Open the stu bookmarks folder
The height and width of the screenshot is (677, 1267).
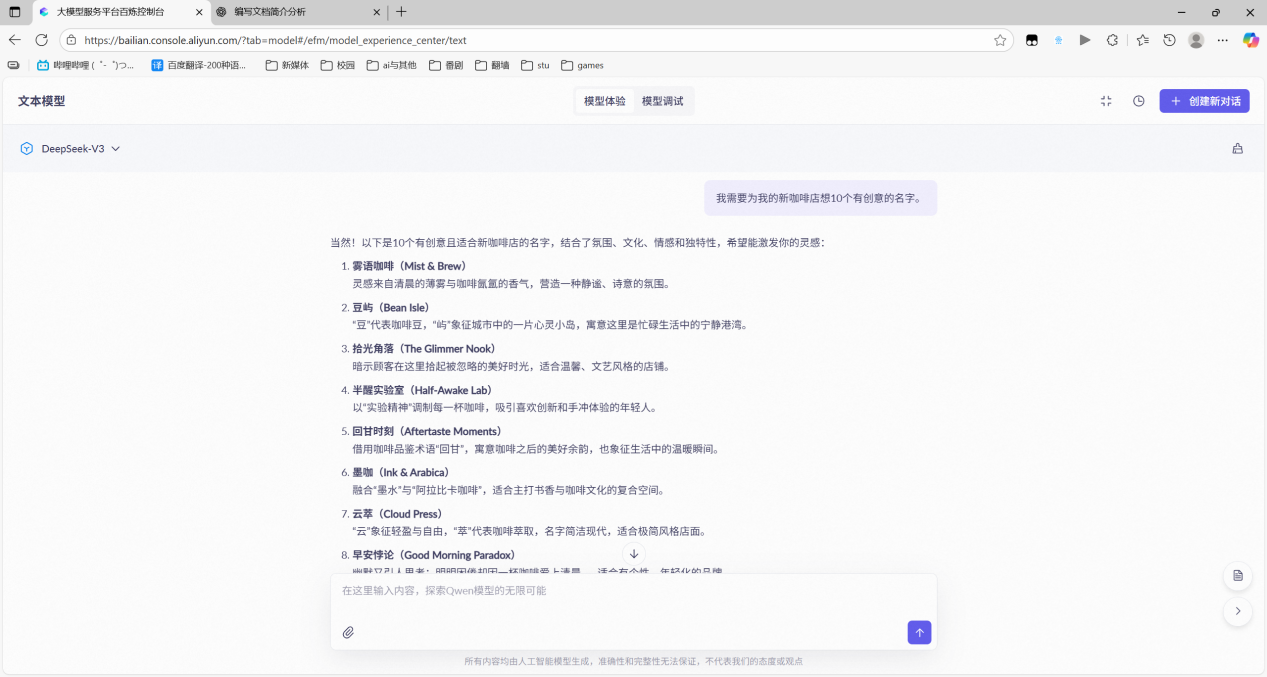point(535,65)
